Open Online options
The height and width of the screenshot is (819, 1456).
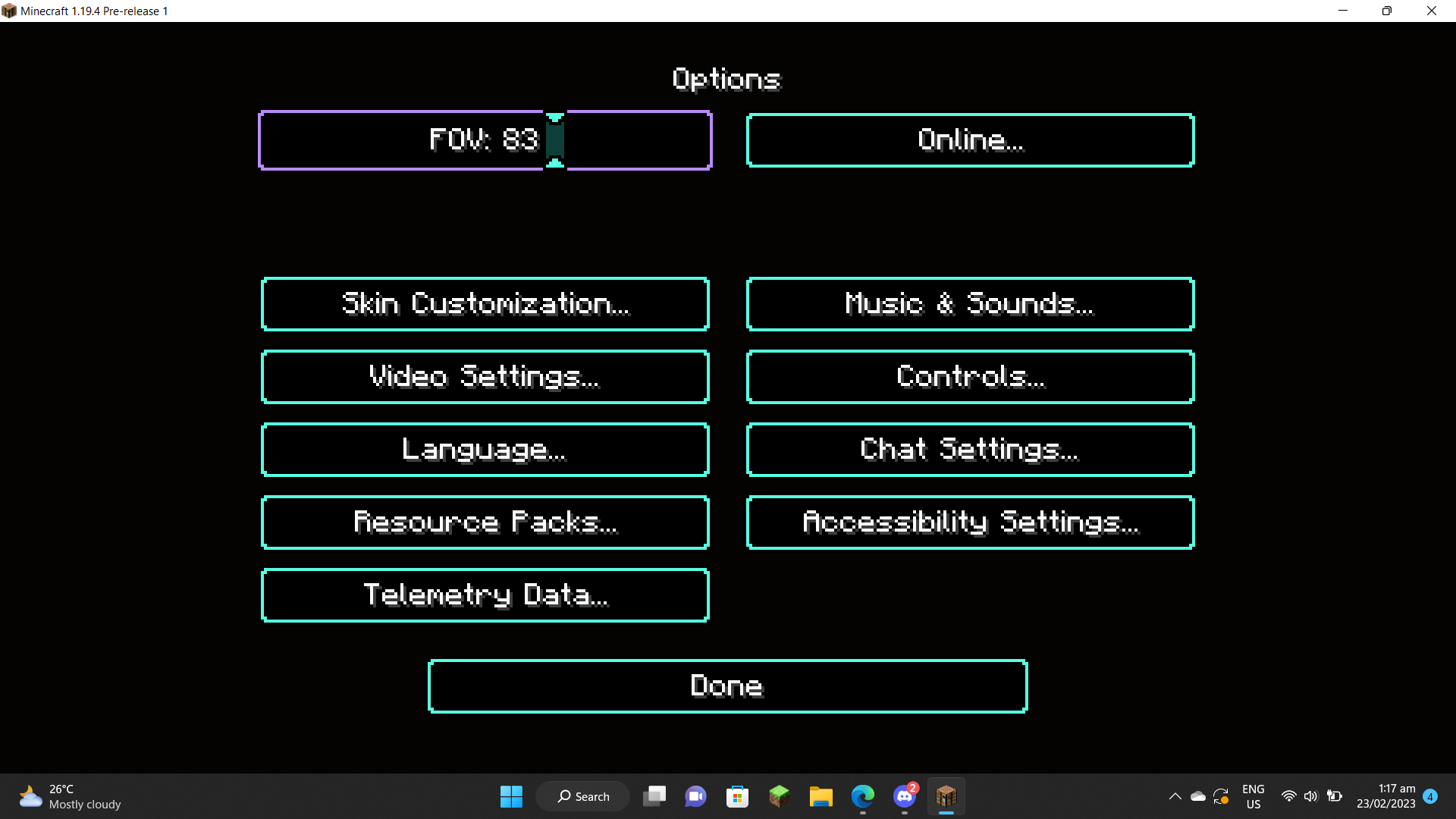click(x=970, y=140)
